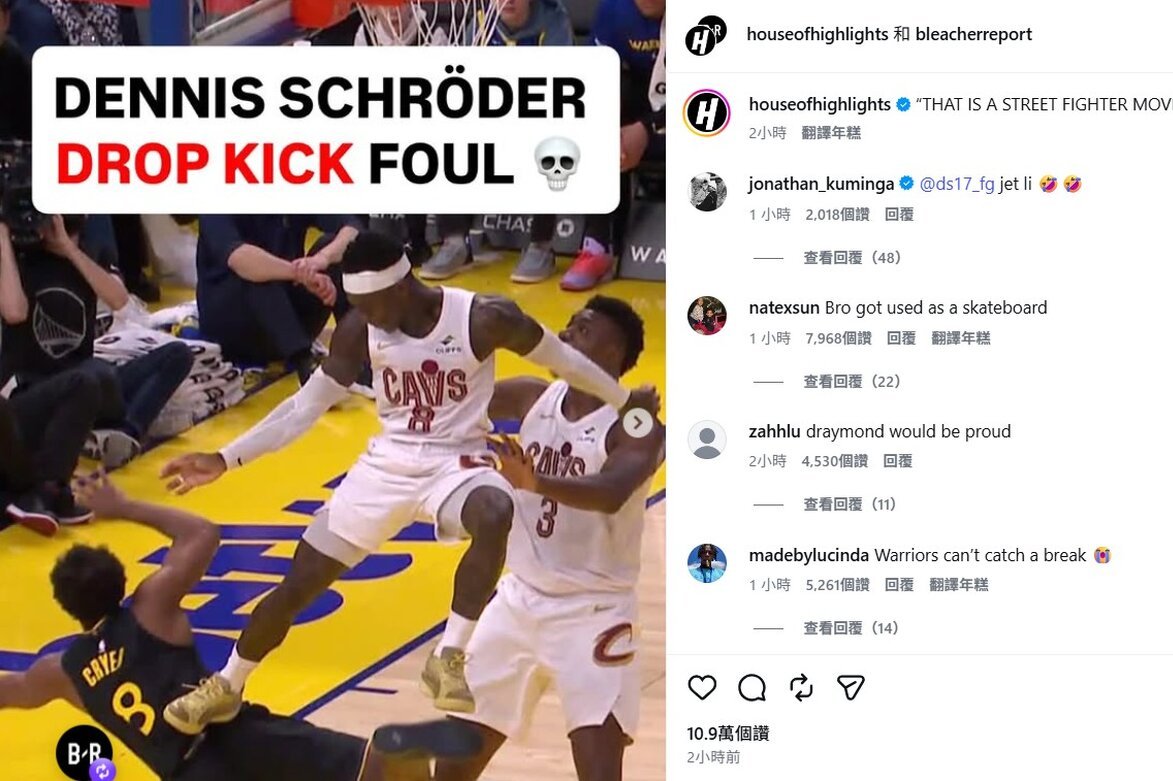
Task: View the 10.9萬 likes count list
Action: (728, 733)
